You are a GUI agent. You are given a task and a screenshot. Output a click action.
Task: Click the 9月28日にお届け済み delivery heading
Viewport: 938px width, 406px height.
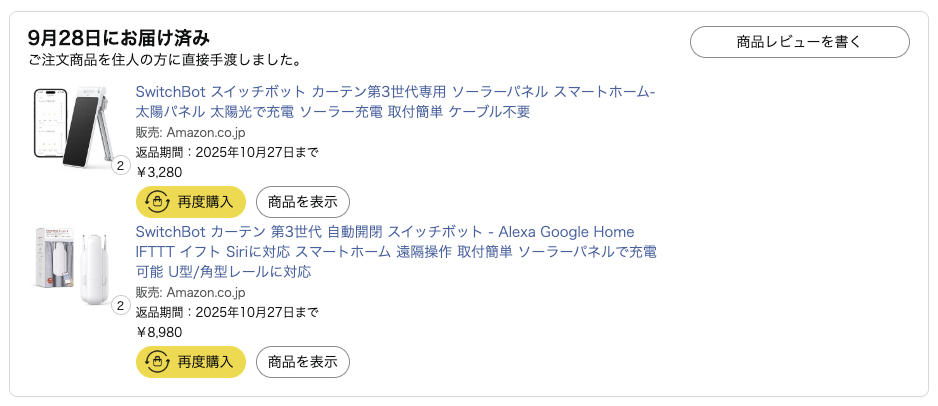click(119, 38)
